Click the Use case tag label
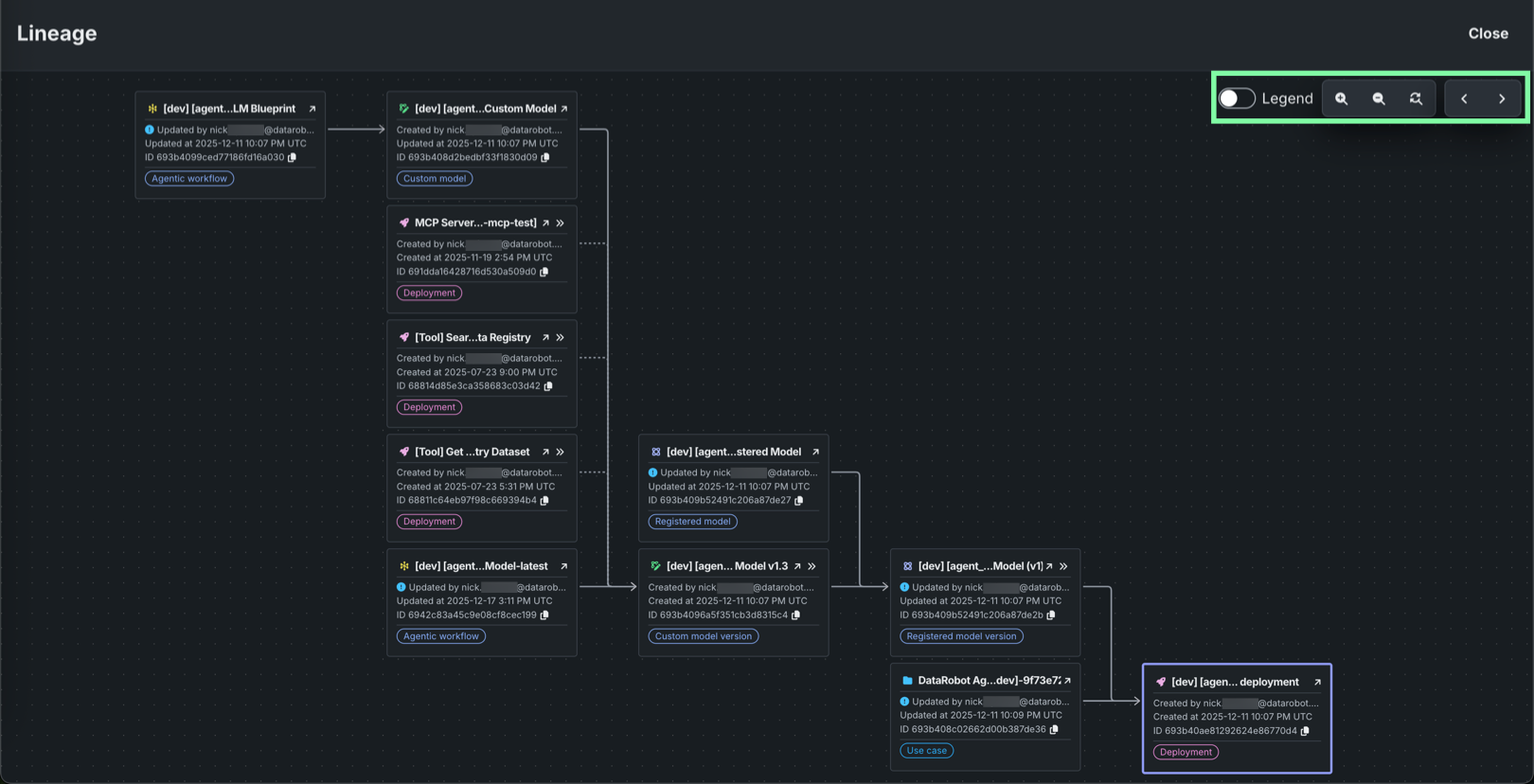1534x784 pixels. 926,751
